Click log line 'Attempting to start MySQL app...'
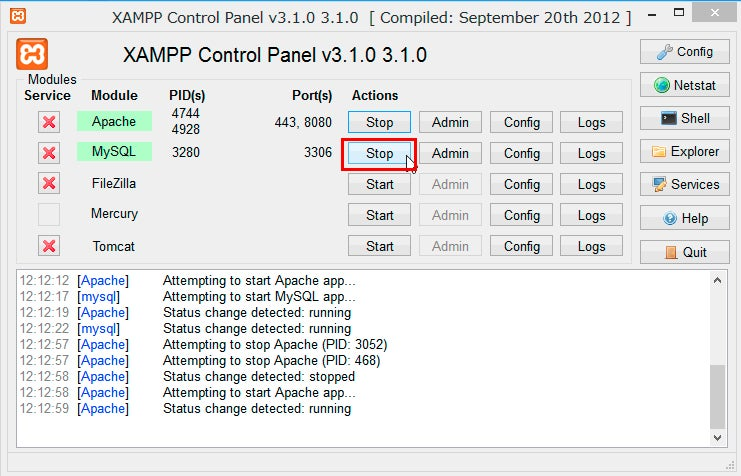The height and width of the screenshot is (476, 741). click(x=259, y=297)
